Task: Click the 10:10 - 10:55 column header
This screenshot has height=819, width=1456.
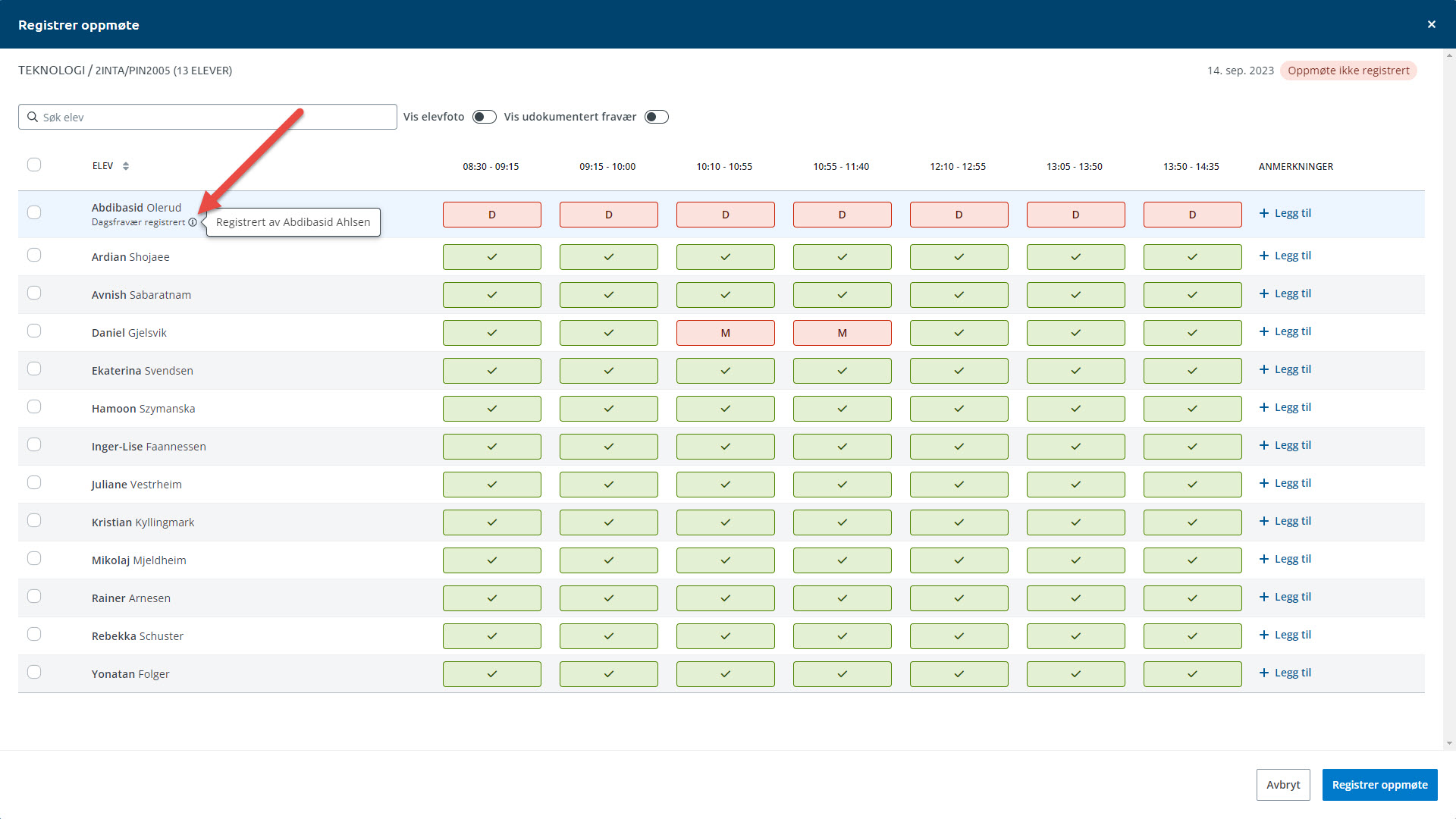Action: [724, 166]
